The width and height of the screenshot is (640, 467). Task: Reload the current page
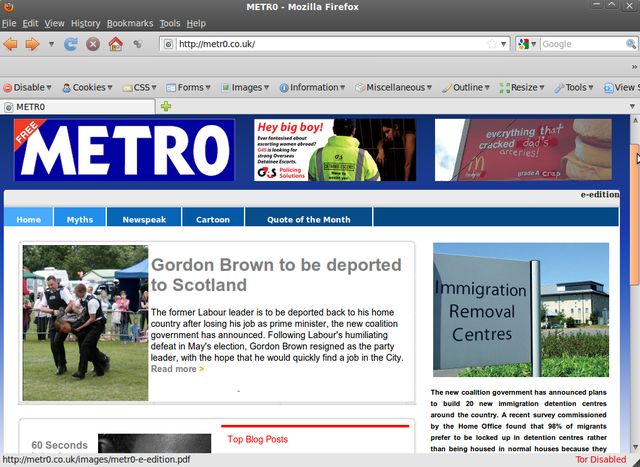tap(71, 44)
